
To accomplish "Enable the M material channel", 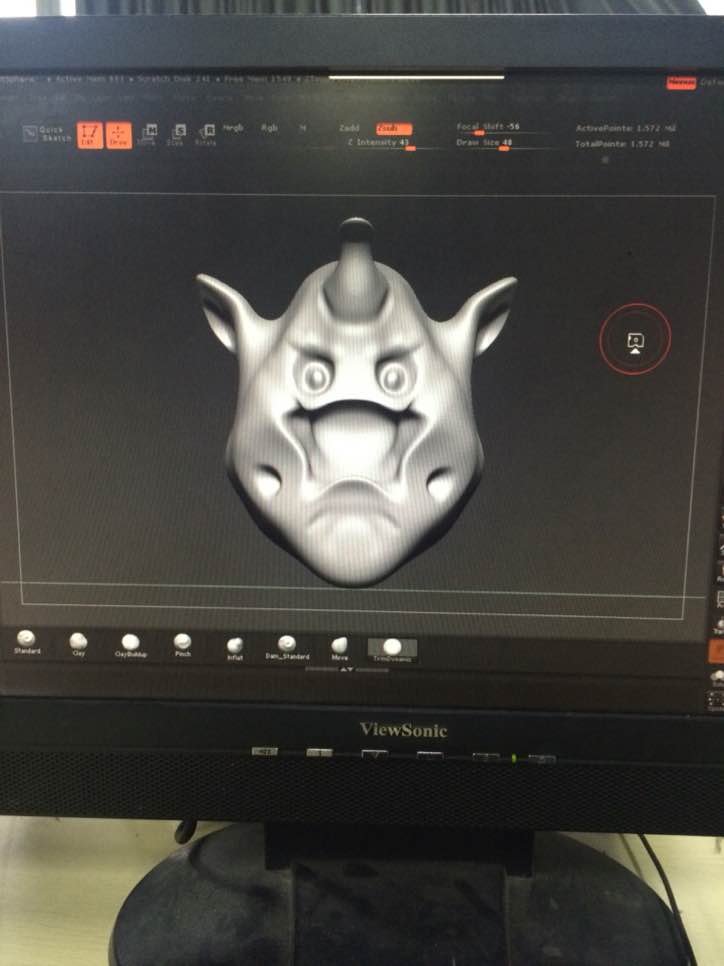I will click(303, 128).
